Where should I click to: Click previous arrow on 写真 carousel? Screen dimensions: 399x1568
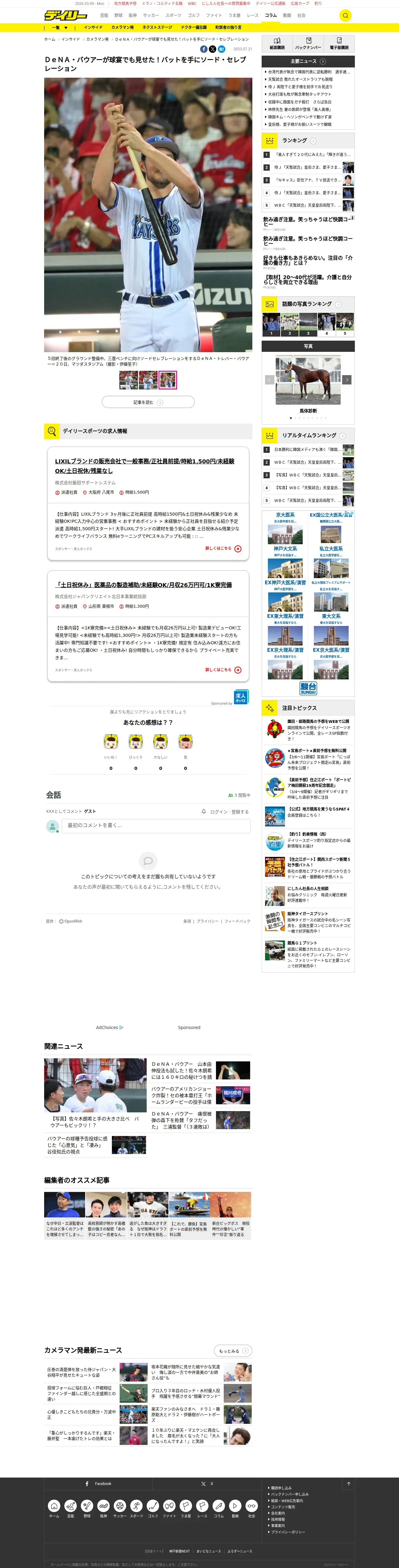[x=269, y=379]
